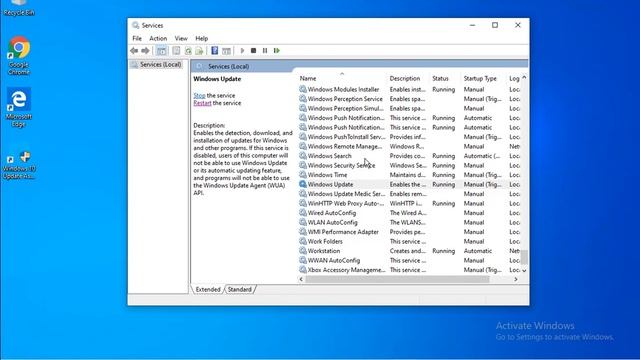Select Microsoft Edge desktop icon
Image resolution: width=640 pixels, height=360 pixels.
(19, 107)
